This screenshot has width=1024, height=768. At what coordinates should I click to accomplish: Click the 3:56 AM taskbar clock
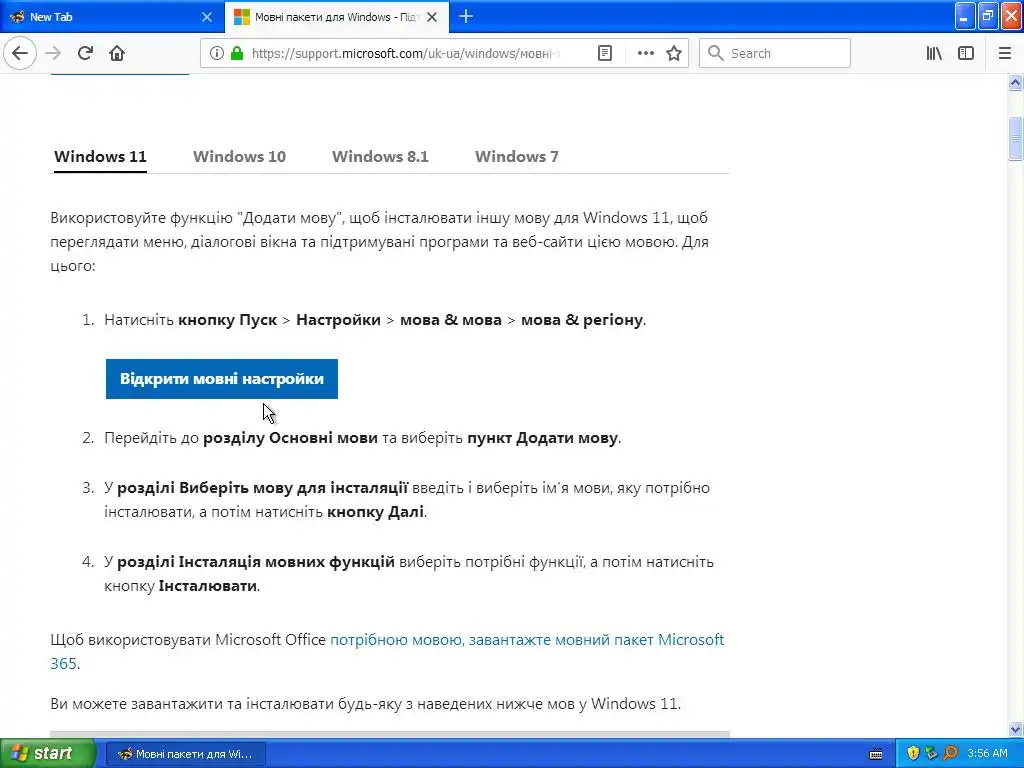[987, 754]
